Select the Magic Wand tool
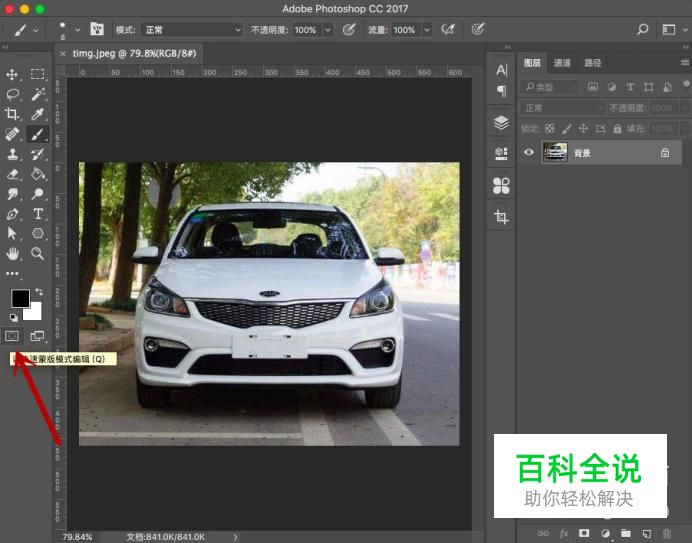This screenshot has width=692, height=543. click(x=38, y=94)
